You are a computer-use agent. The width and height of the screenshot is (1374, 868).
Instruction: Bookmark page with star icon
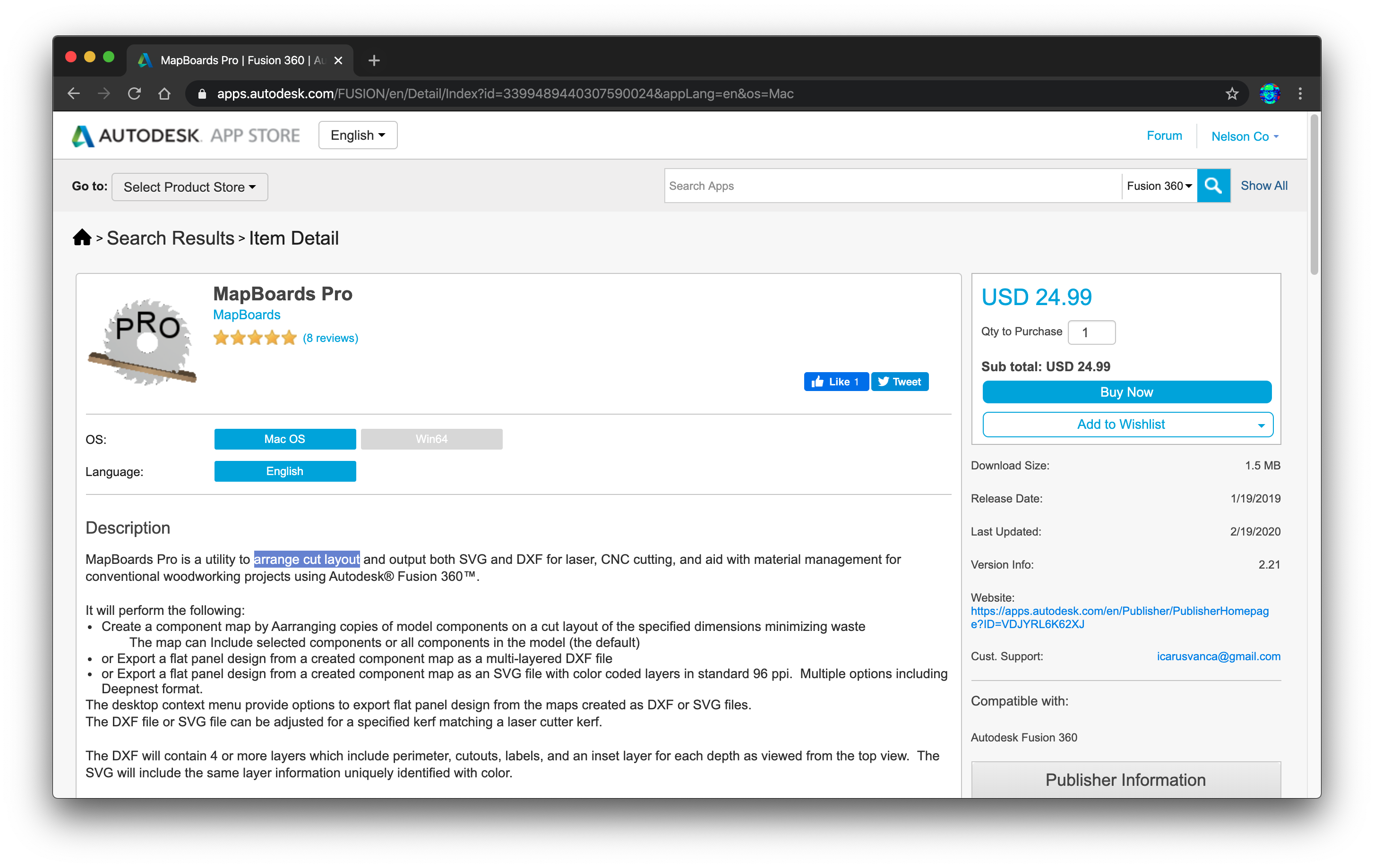1232,94
